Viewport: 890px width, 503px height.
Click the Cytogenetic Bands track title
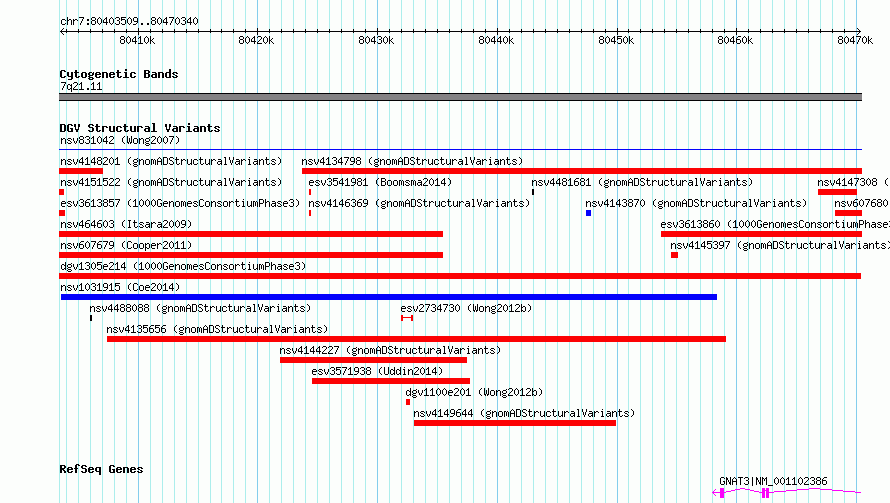click(119, 74)
